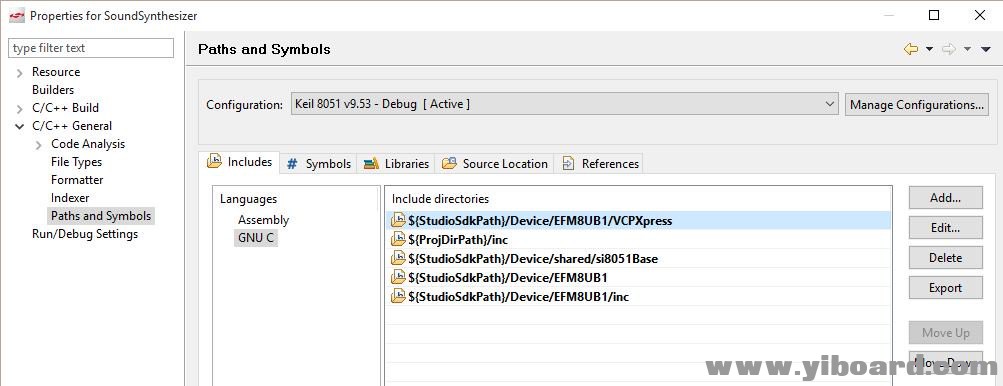Screen dimensions: 1003x386
Task: Click the References tab icon
Action: [568, 164]
